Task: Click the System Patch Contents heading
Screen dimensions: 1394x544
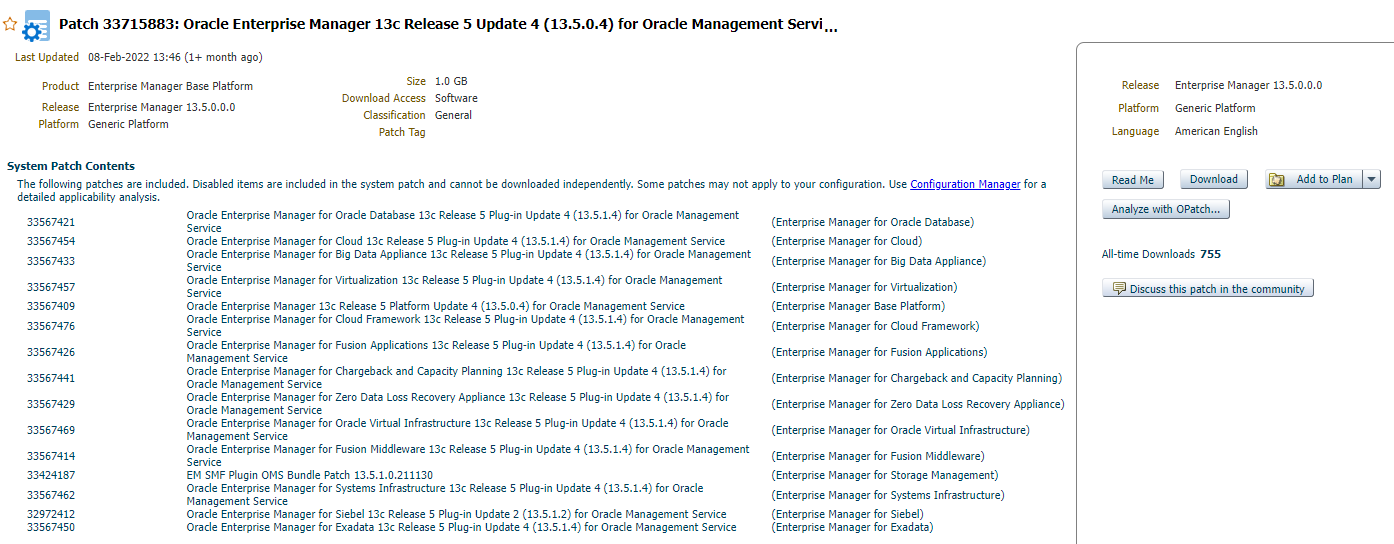Action: 71,166
